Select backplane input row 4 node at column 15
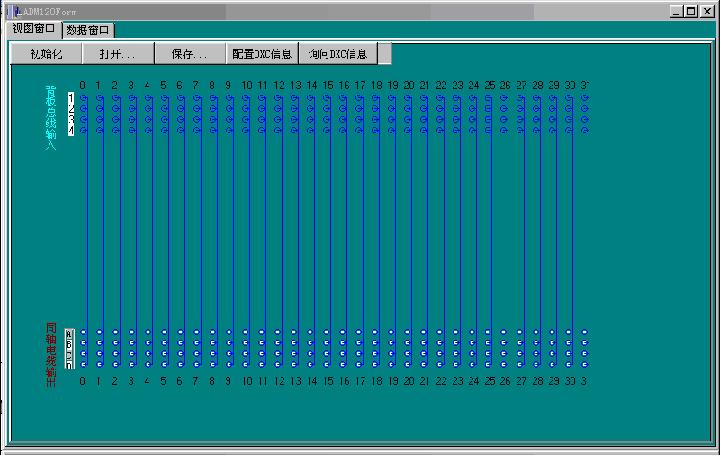 point(327,131)
